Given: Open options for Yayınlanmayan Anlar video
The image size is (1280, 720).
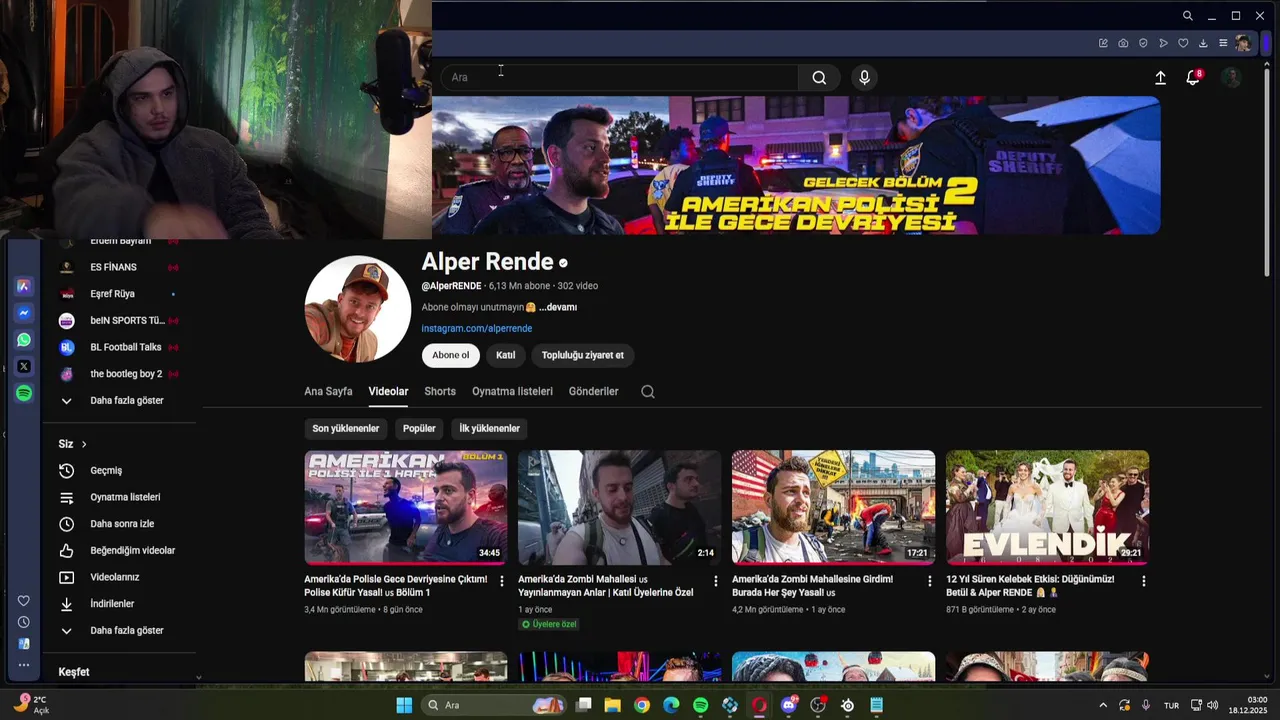Looking at the screenshot, I should point(716,581).
